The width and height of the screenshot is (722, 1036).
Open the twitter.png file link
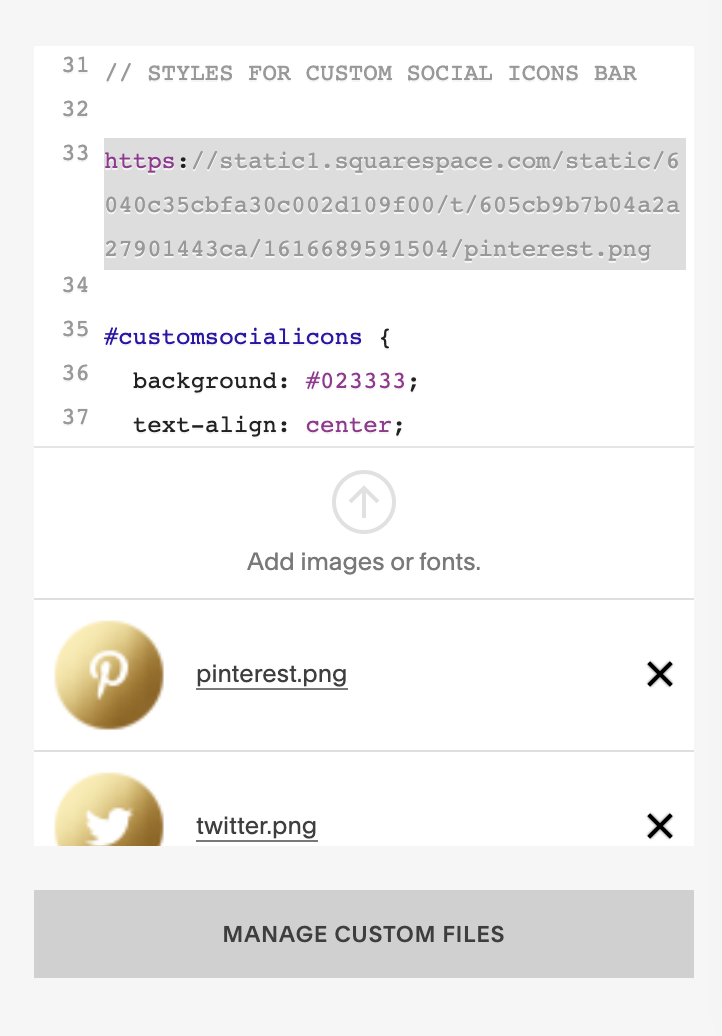pyautogui.click(x=256, y=826)
